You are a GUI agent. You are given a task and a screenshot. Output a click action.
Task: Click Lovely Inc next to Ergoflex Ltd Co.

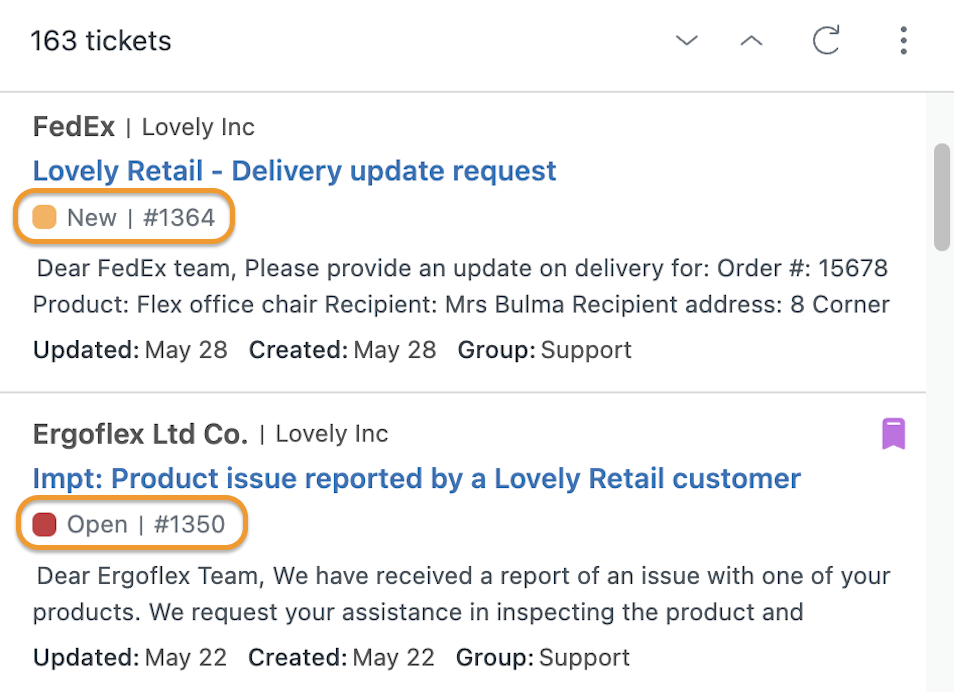click(332, 434)
